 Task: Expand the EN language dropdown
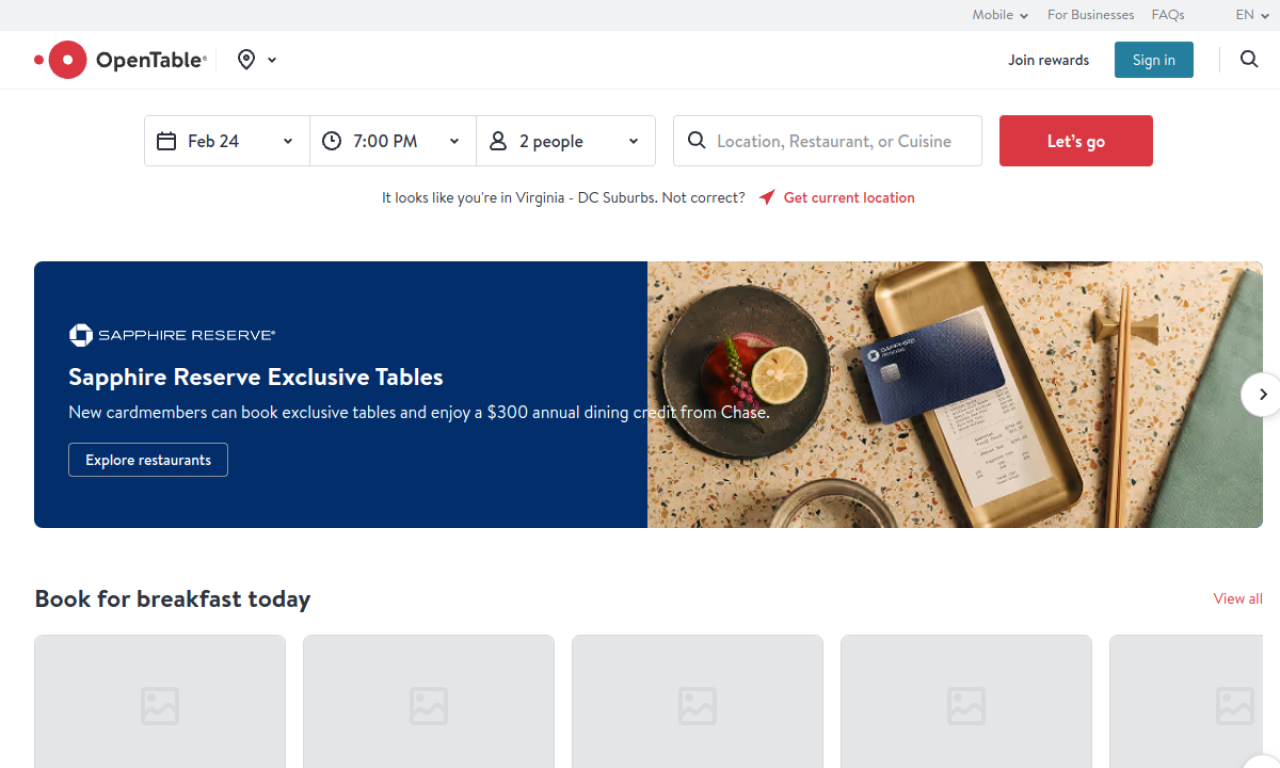coord(1252,15)
